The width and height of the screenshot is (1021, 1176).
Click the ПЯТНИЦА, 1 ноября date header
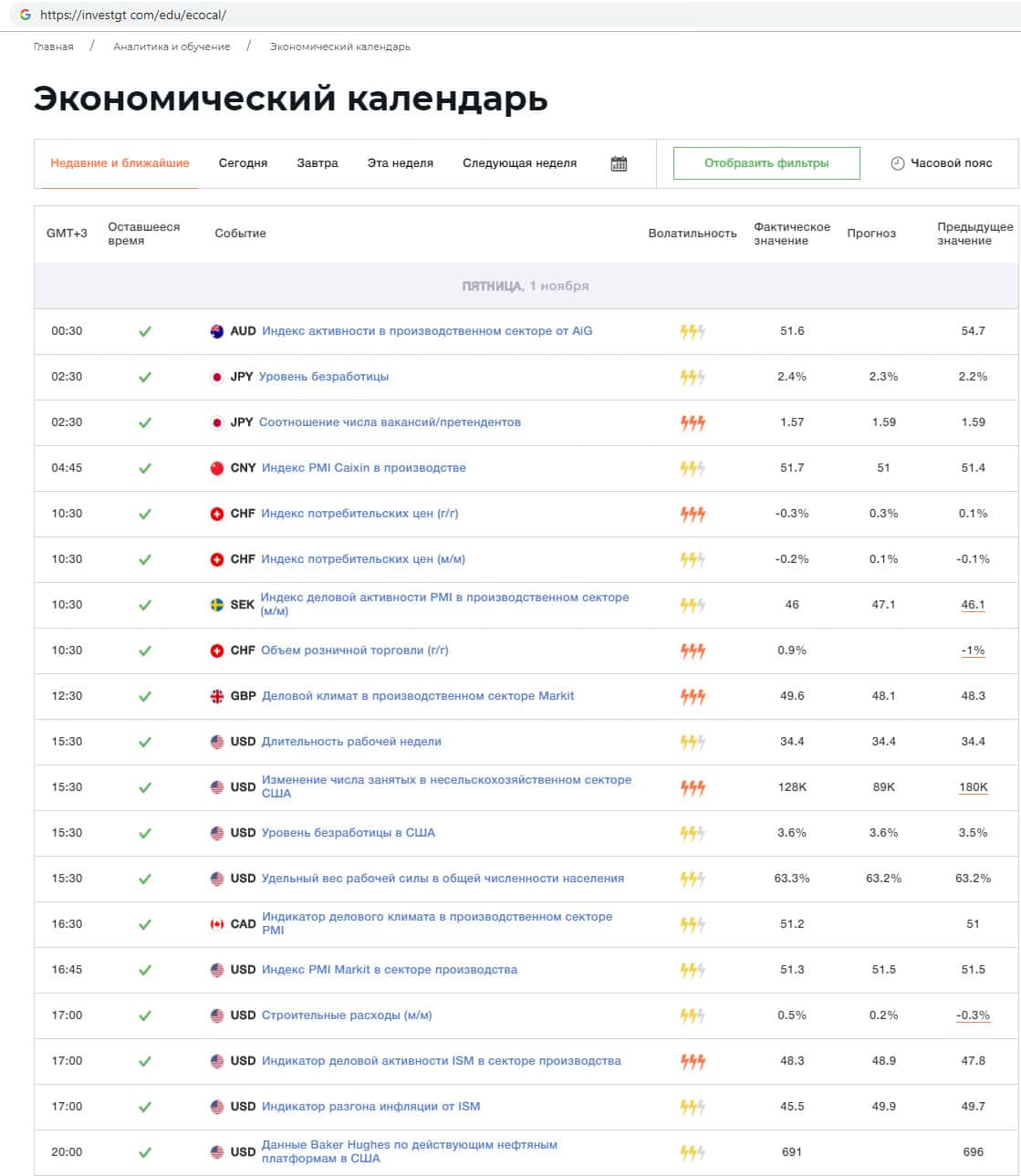526,286
